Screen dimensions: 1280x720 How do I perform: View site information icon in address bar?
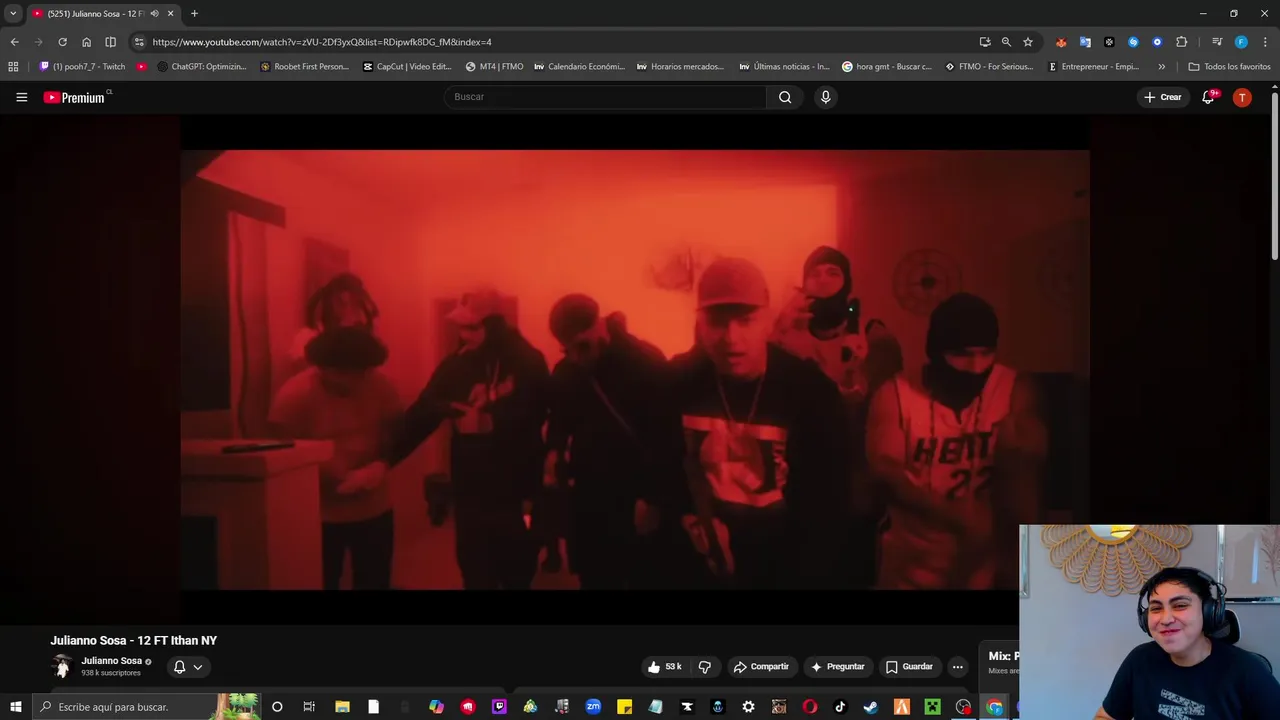tap(139, 42)
